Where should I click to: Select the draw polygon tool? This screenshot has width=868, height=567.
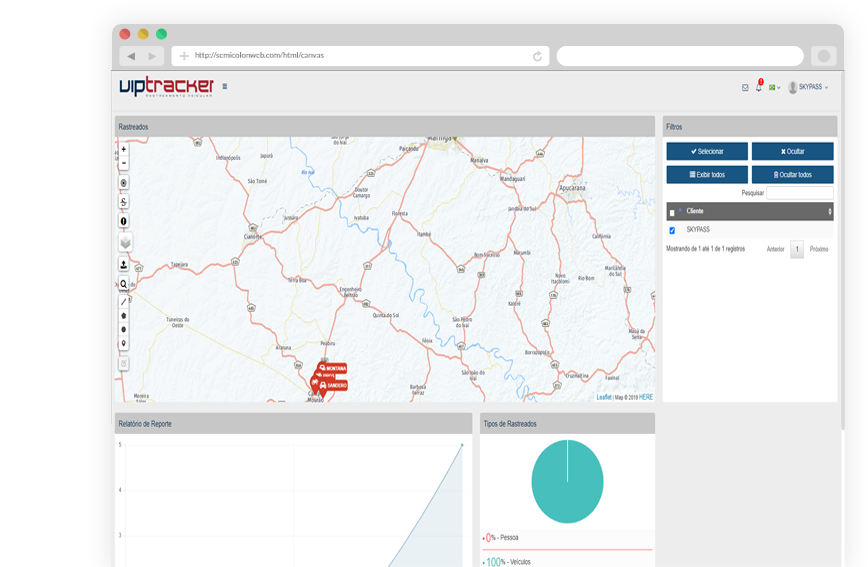pyautogui.click(x=124, y=315)
